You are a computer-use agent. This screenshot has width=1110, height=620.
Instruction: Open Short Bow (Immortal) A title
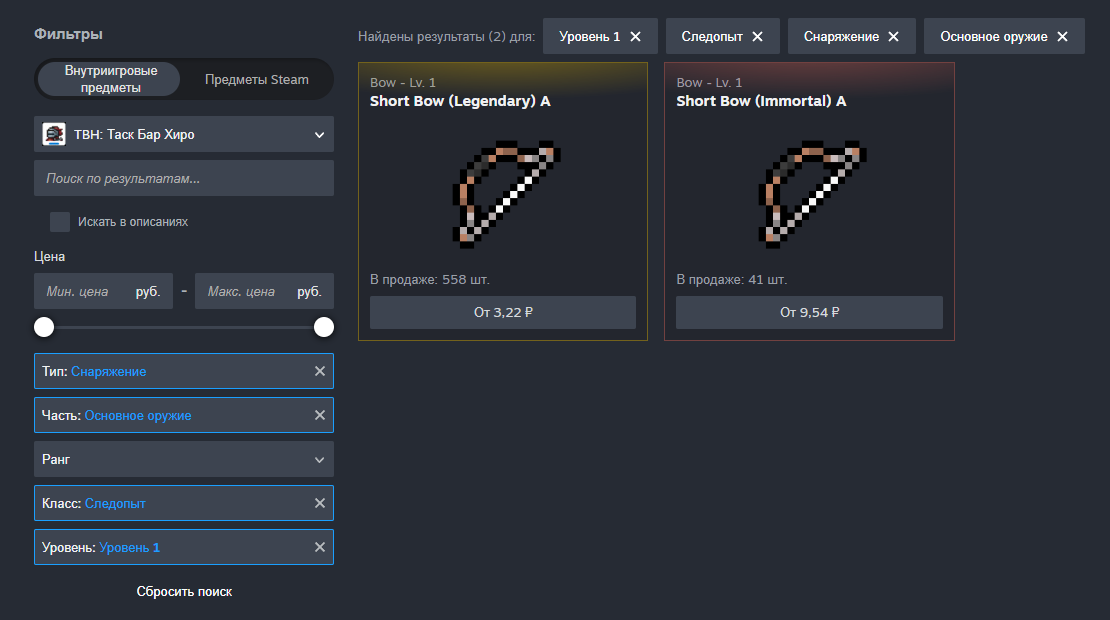point(761,101)
